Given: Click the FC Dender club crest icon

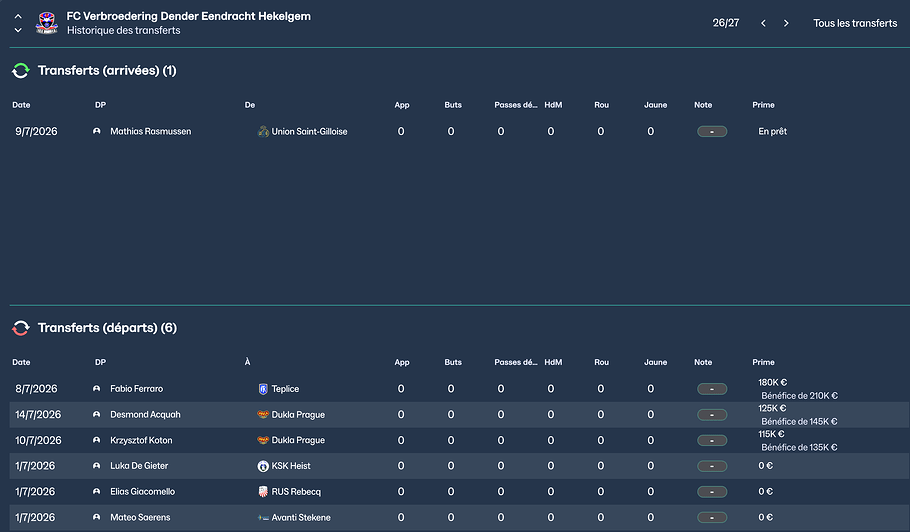Looking at the screenshot, I should click(46, 23).
